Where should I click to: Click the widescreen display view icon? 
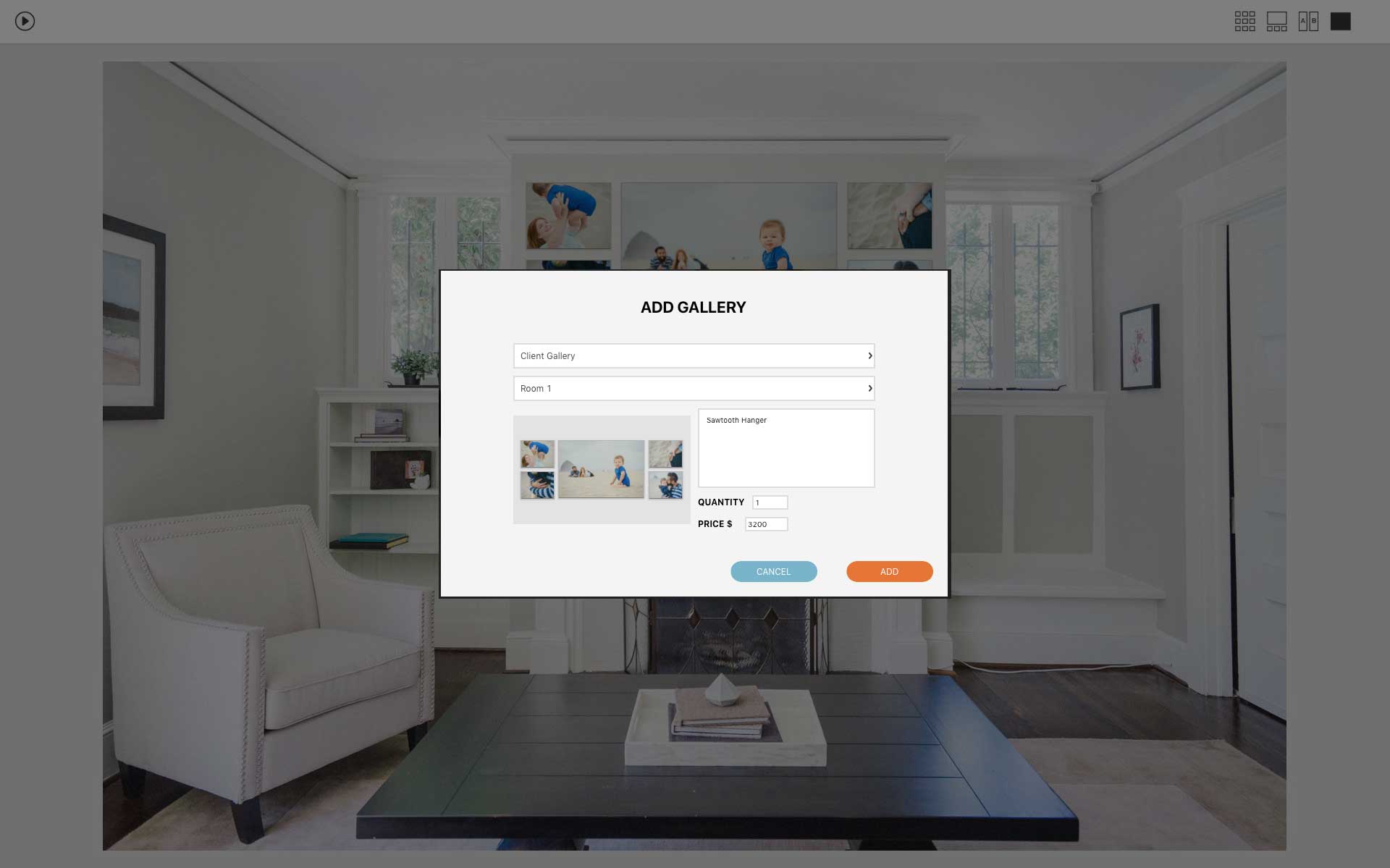pos(1276,20)
